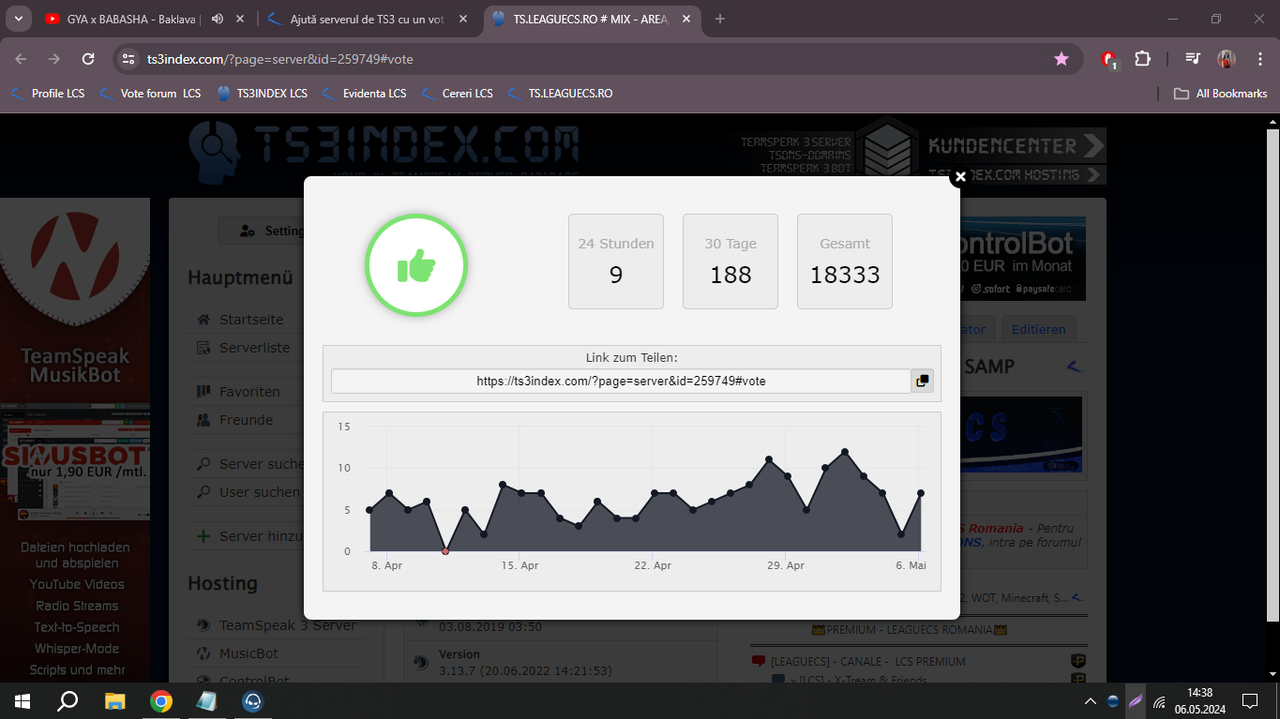The image size is (1280, 719).
Task: Switch to the Editieren tab
Action: click(1039, 329)
